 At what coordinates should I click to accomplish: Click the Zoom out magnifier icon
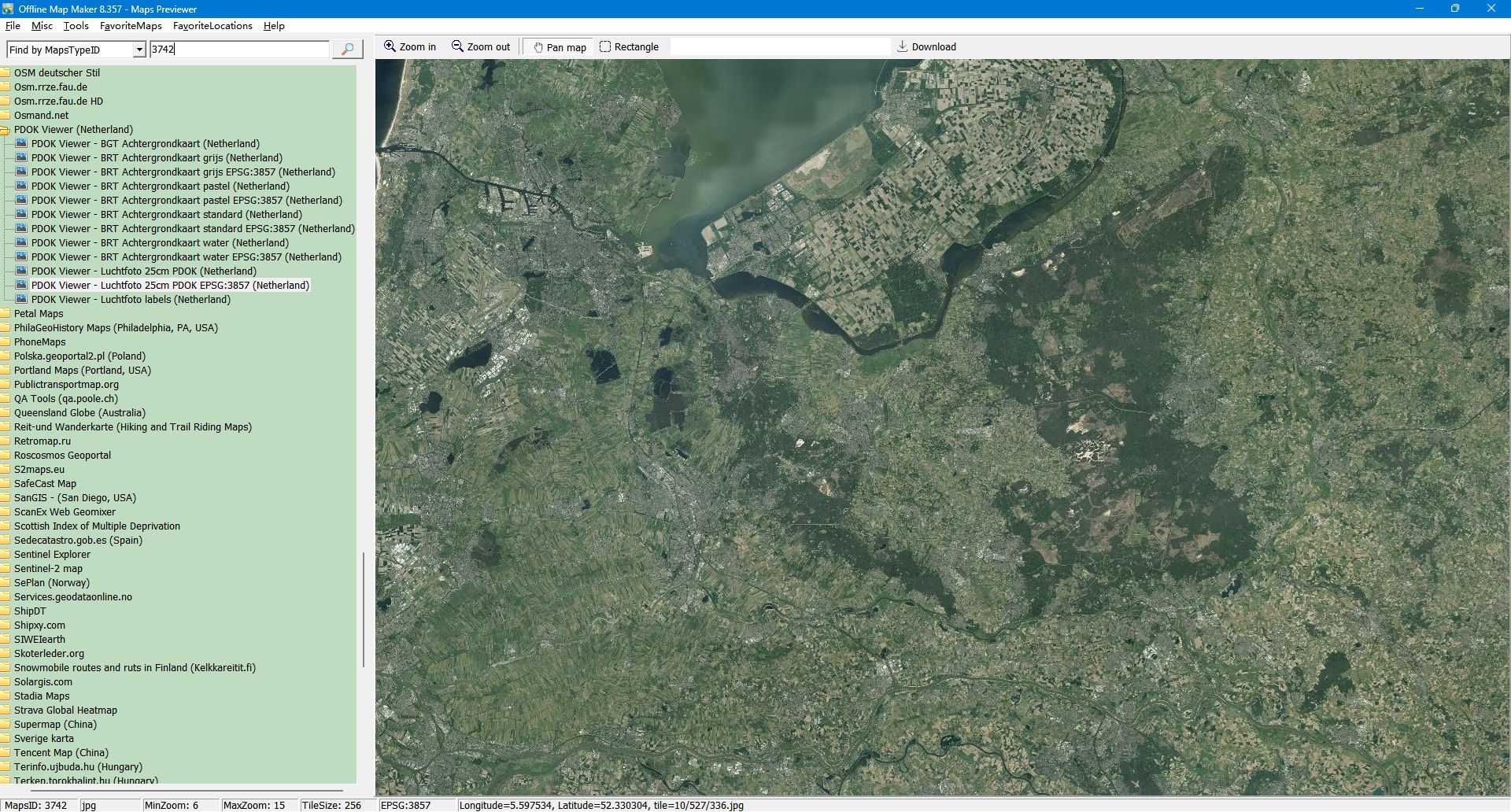[457, 46]
